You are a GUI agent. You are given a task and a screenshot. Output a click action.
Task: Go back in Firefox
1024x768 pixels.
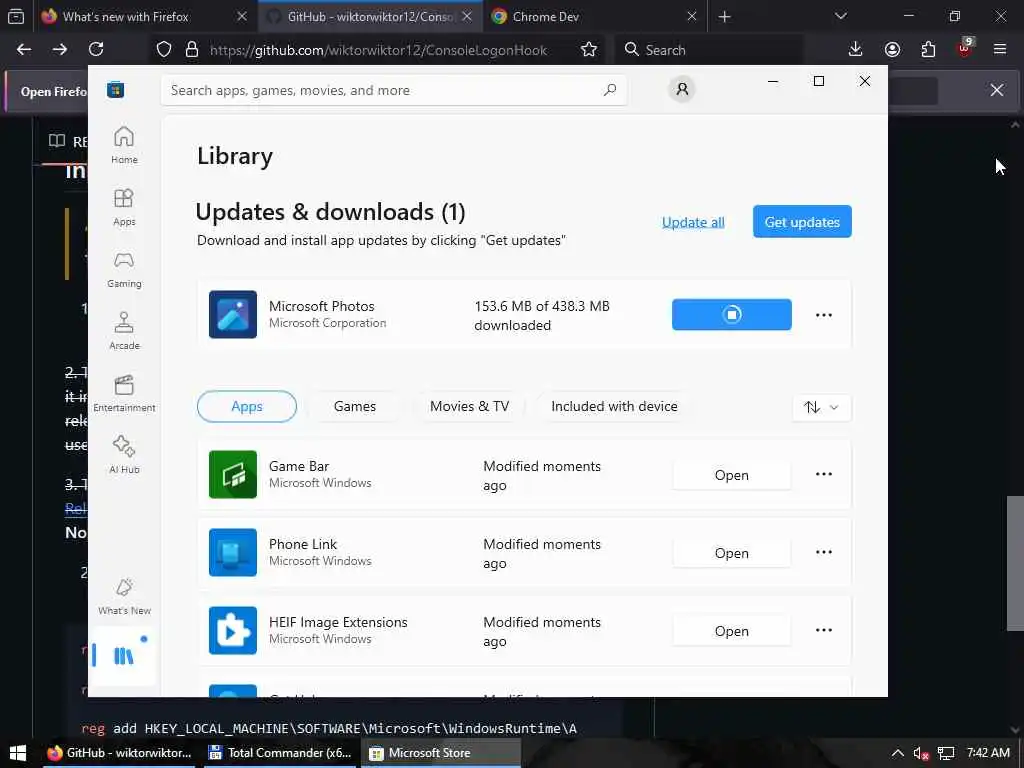[x=24, y=50]
